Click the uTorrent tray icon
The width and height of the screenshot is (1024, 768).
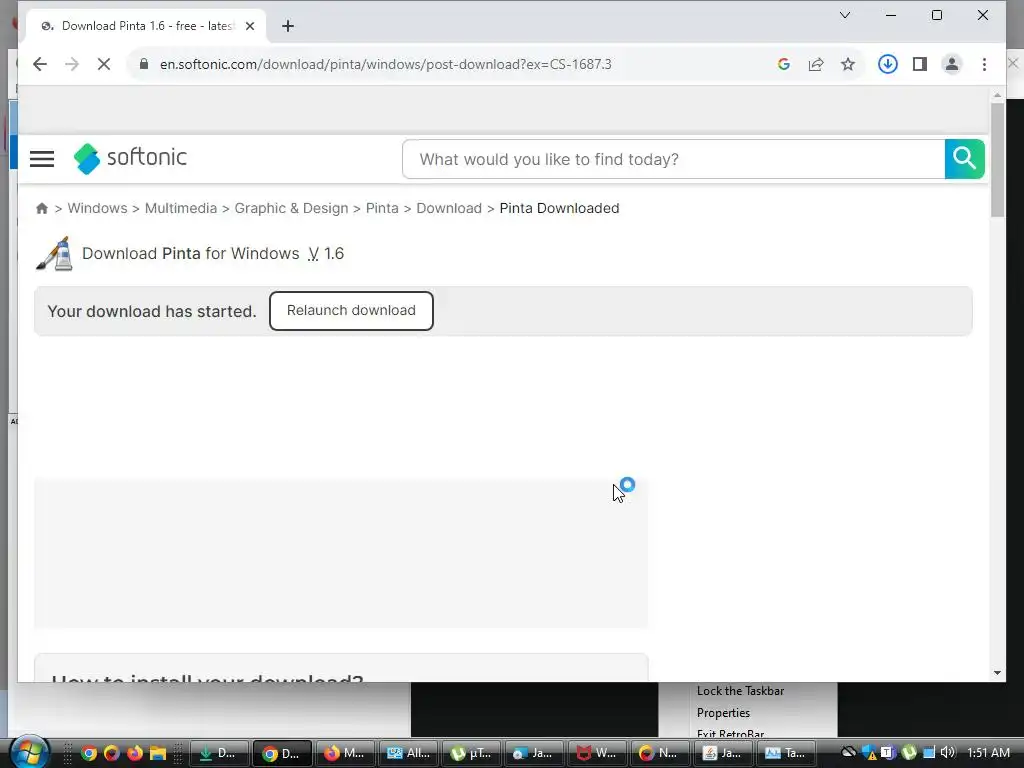(908, 753)
